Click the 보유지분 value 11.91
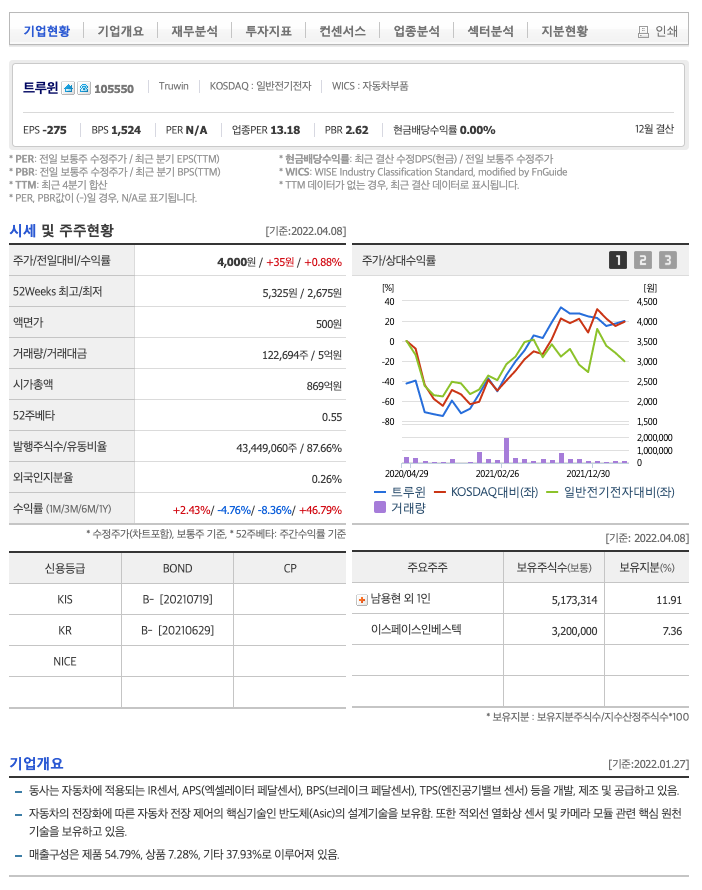Viewport: 702px width, 890px height. [669, 600]
